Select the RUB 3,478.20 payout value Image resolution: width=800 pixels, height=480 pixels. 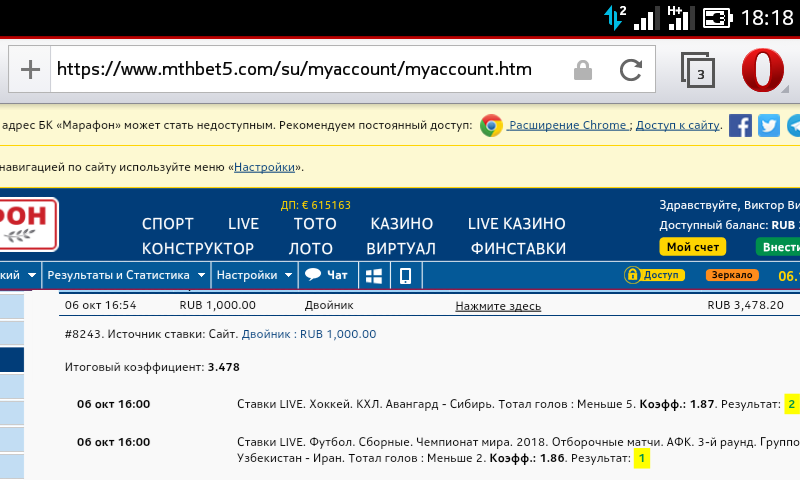click(745, 305)
